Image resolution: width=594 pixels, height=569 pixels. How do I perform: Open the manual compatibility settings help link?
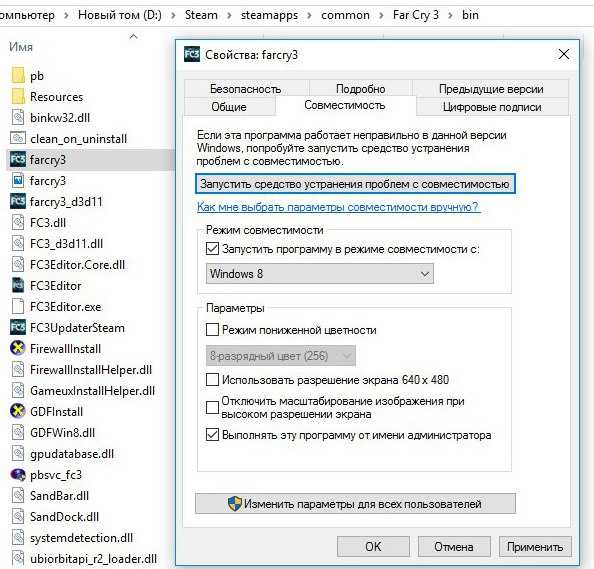click(x=339, y=207)
